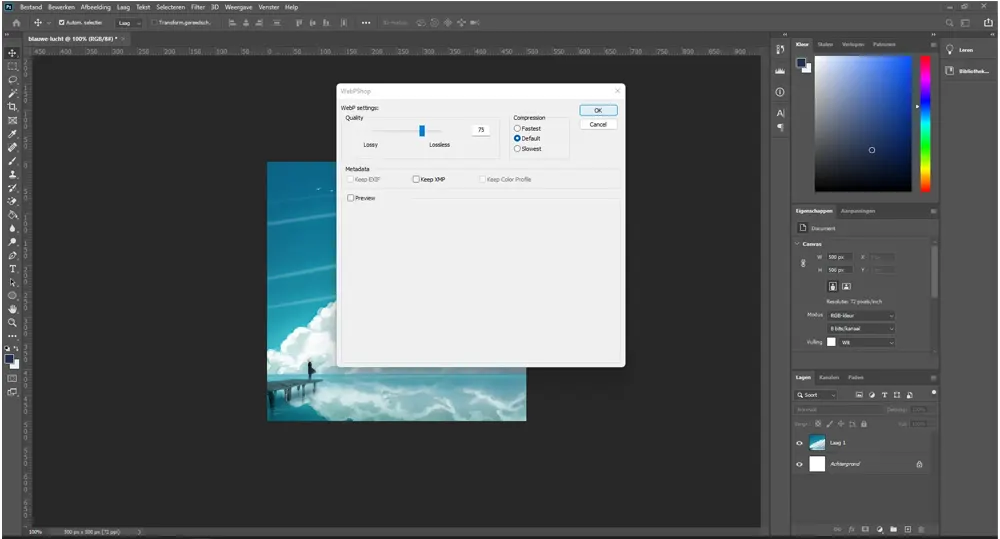Click the rainbow hue slider strip
This screenshot has width=1000, height=539.
click(925, 123)
